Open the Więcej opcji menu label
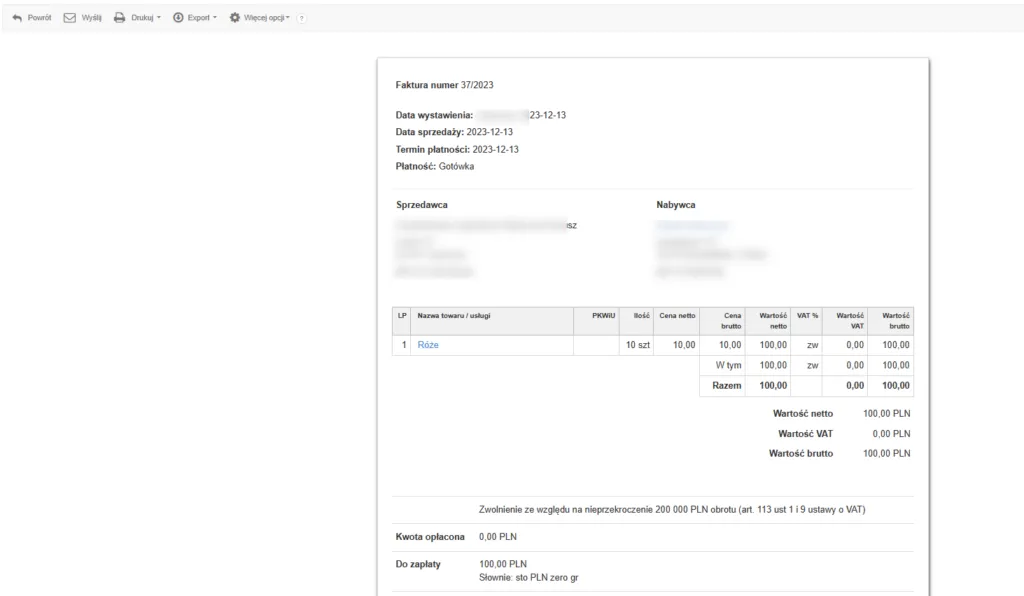1024x596 pixels. [265, 18]
